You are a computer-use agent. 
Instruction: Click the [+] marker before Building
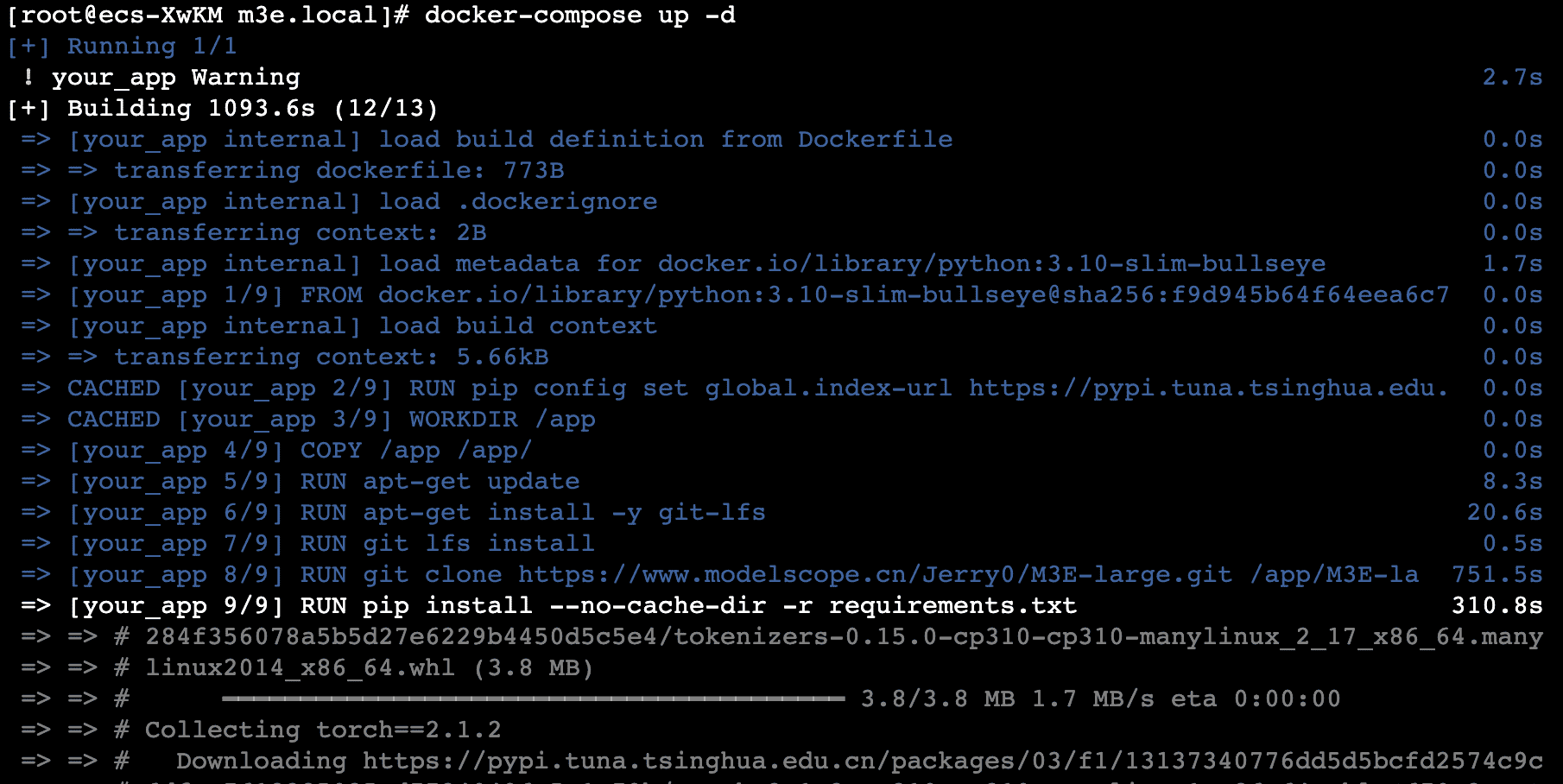(28, 109)
